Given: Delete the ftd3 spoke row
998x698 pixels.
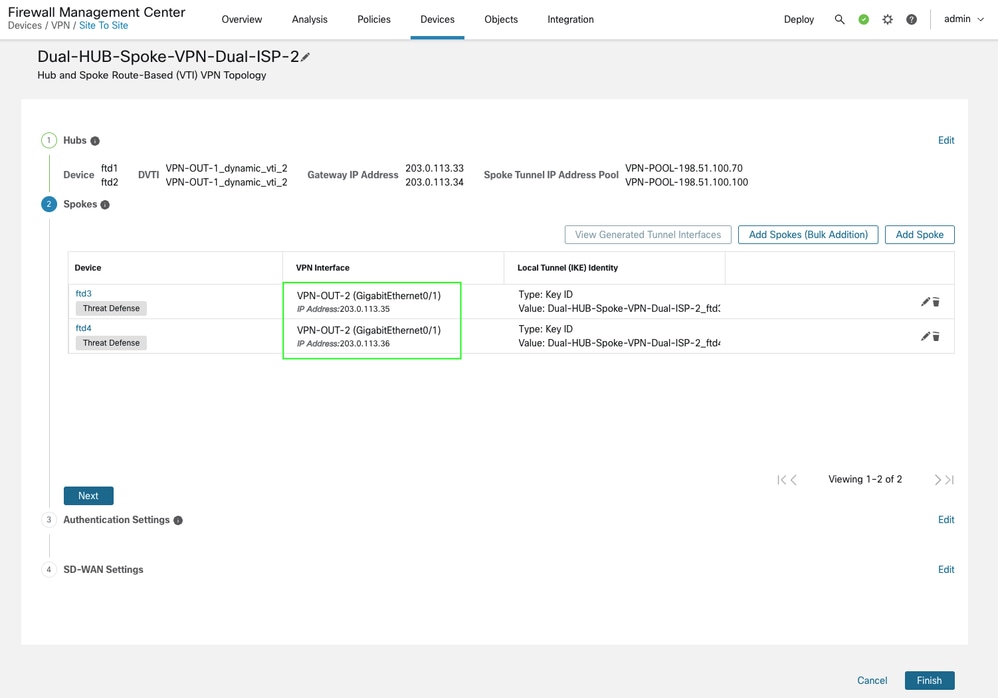Looking at the screenshot, I should pyautogui.click(x=936, y=302).
